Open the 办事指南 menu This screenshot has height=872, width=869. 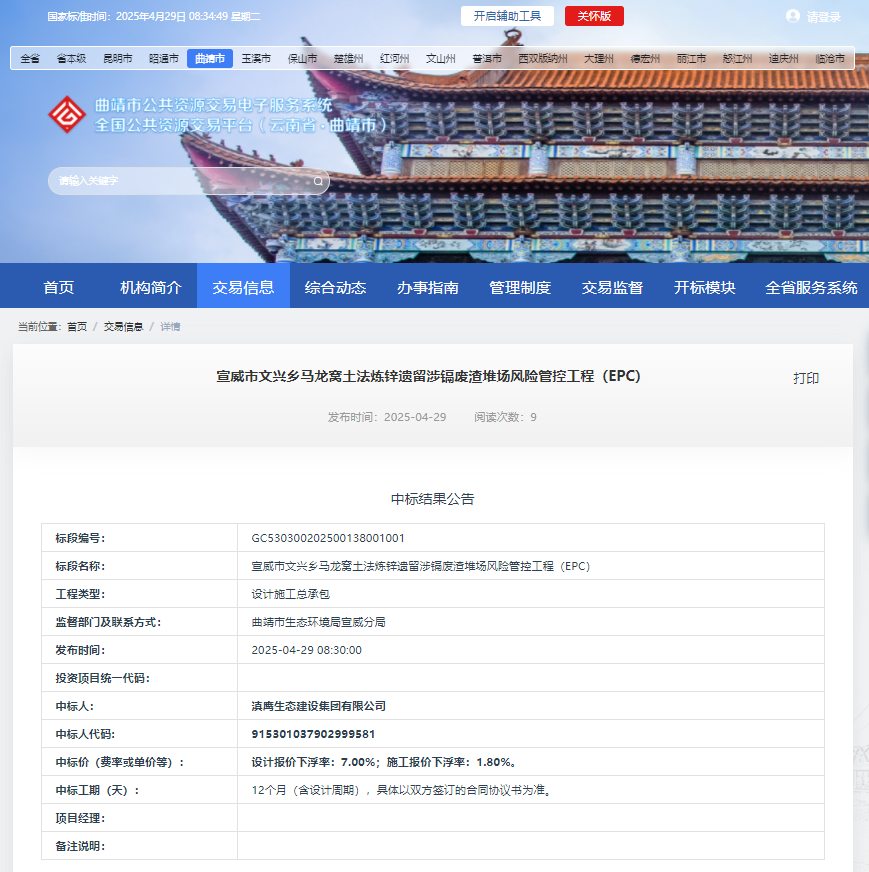tap(428, 285)
